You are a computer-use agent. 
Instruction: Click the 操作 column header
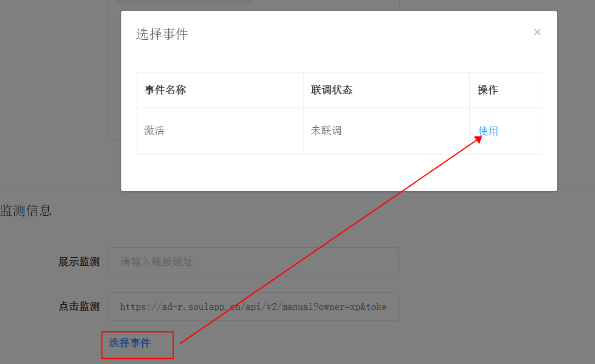tap(506, 90)
